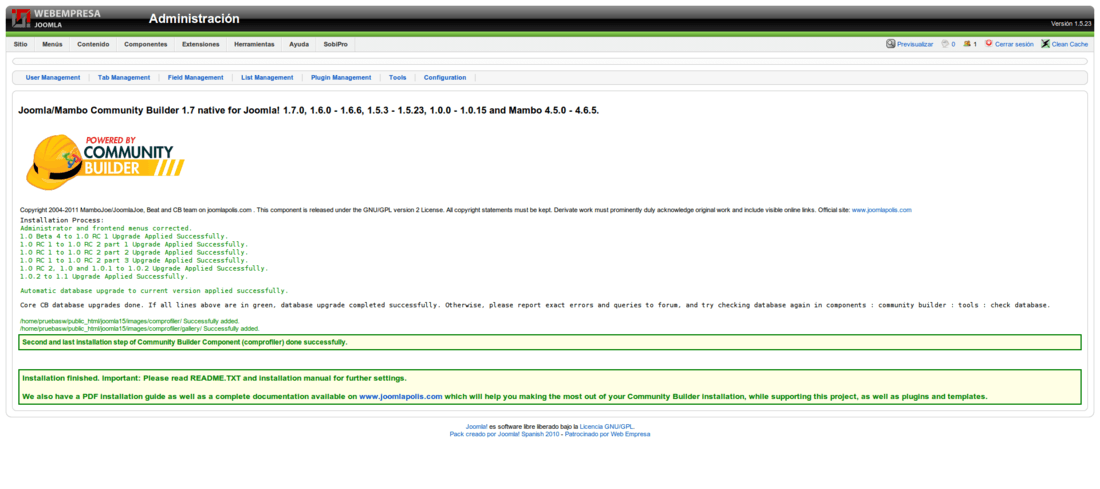
Task: Open the Componentes menu
Action: tap(145, 44)
